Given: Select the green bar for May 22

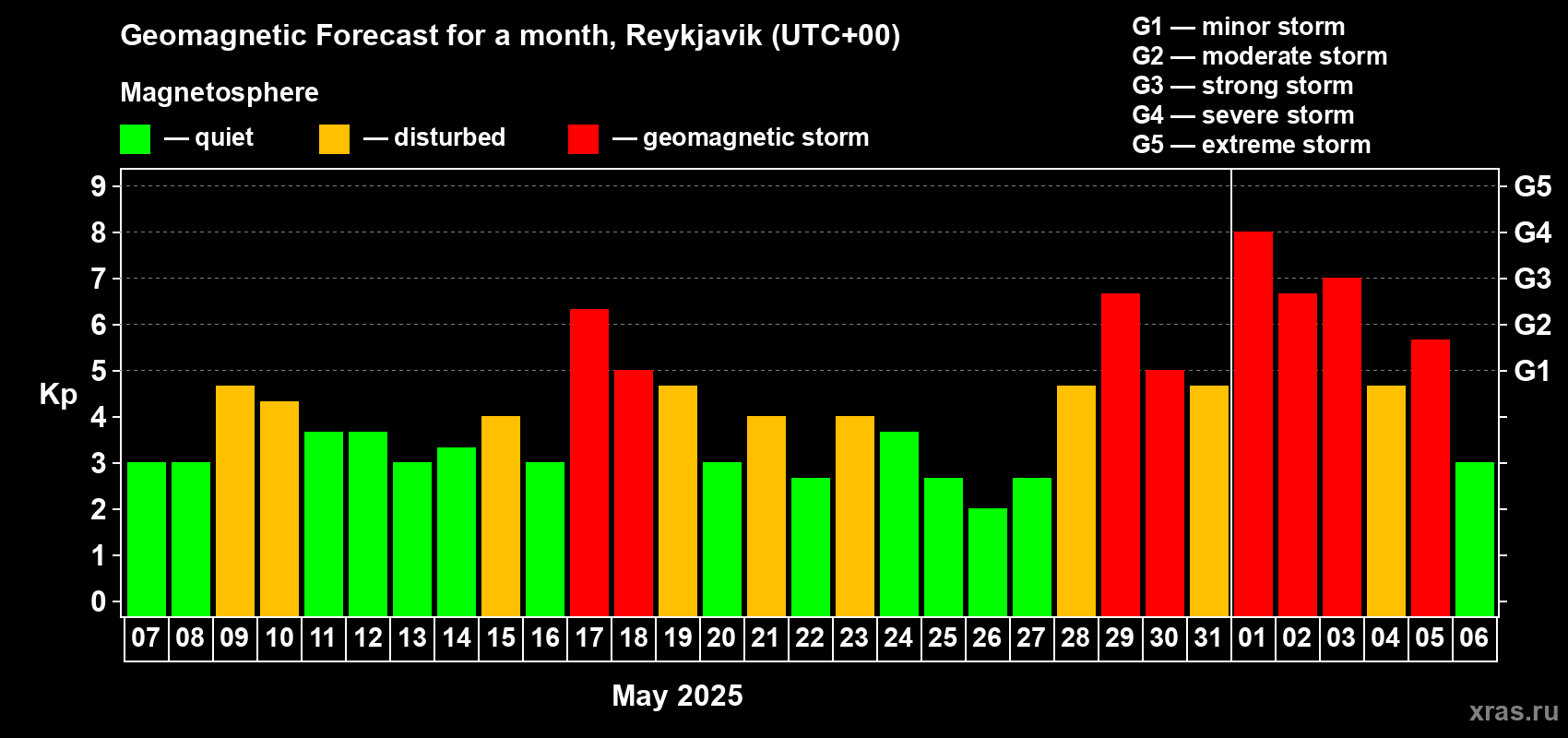Looking at the screenshot, I should coord(811,547).
